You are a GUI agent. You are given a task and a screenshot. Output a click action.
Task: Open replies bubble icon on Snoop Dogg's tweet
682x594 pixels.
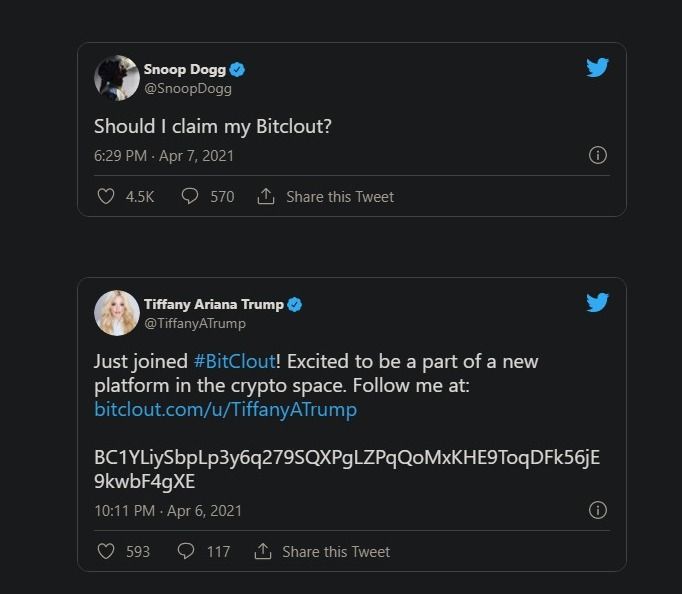pyautogui.click(x=190, y=197)
